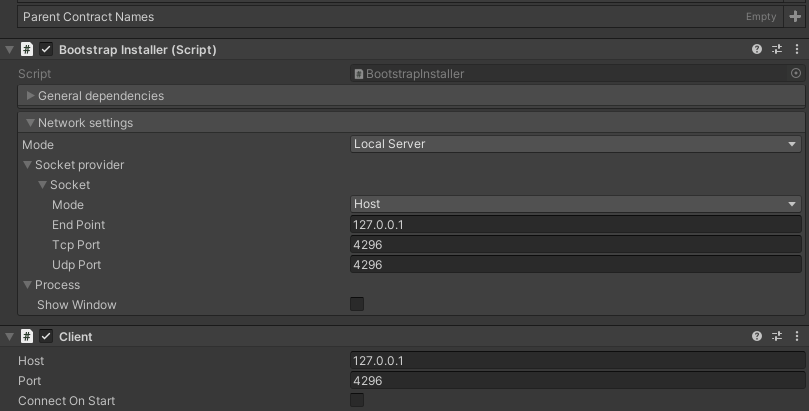
Task: Click the Parent Contract Names label
Action: tap(88, 17)
